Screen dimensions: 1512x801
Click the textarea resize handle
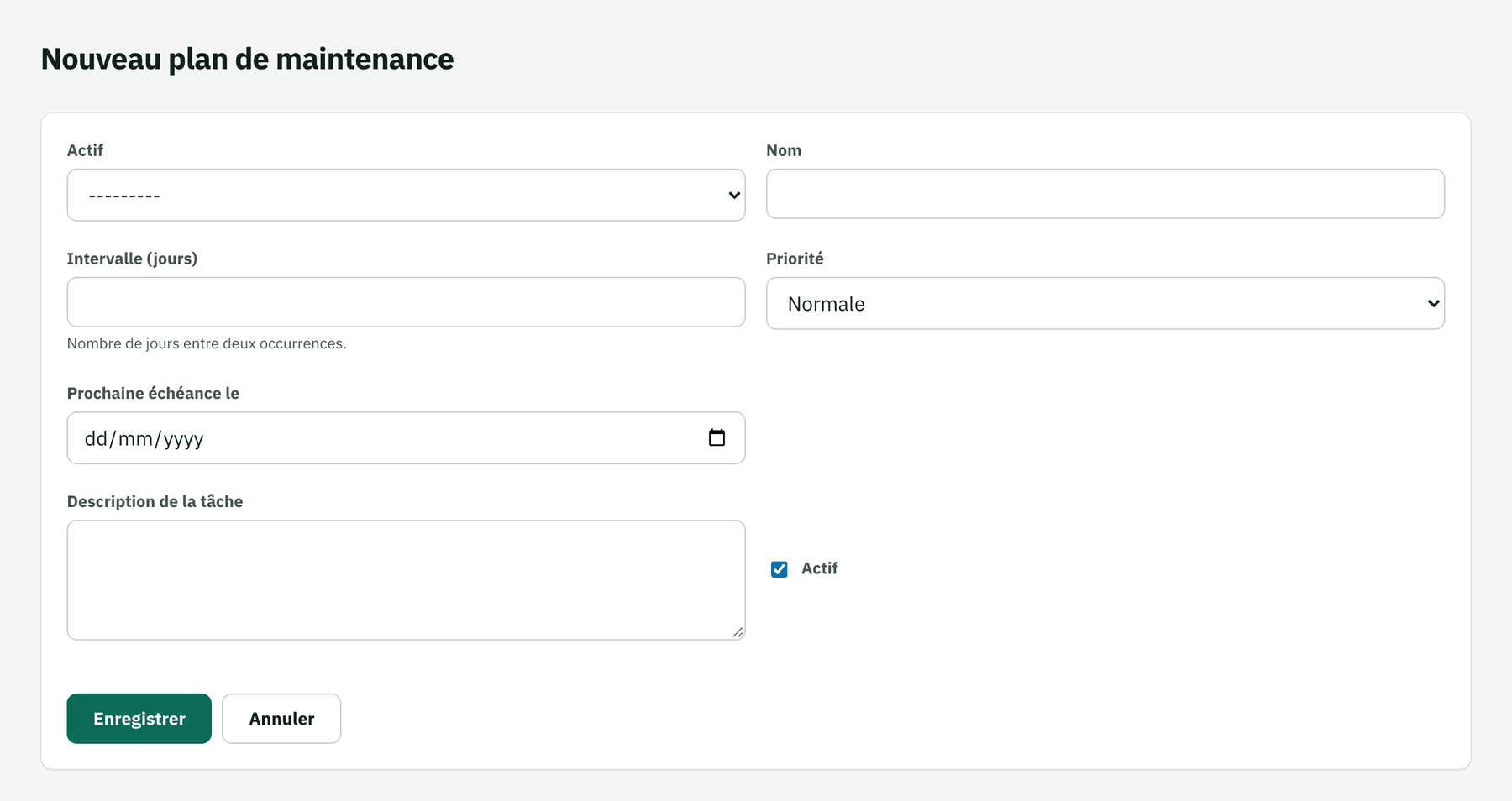pos(738,632)
